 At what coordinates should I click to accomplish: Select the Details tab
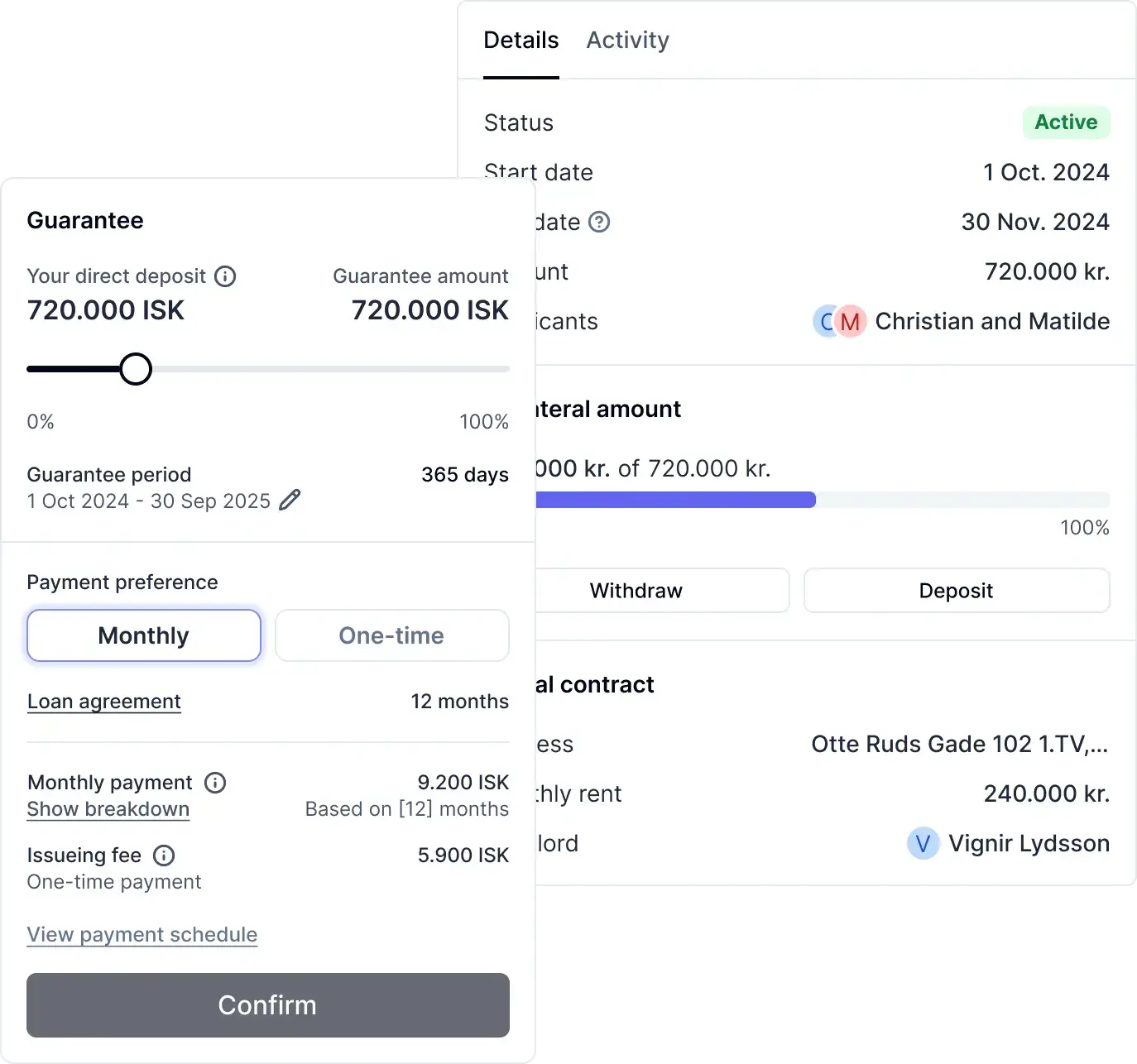pyautogui.click(x=521, y=40)
